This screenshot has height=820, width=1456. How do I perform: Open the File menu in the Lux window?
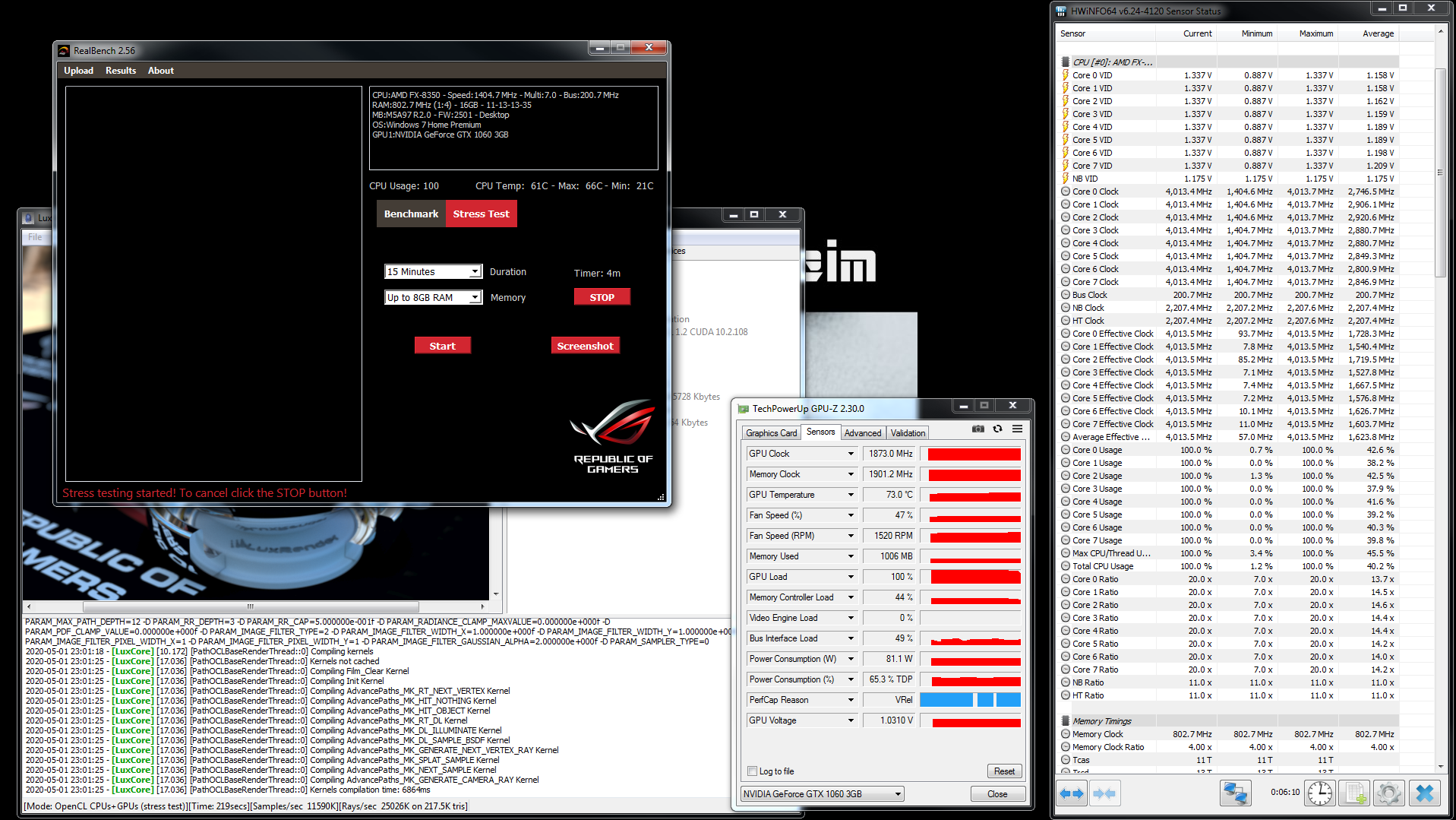(35, 237)
